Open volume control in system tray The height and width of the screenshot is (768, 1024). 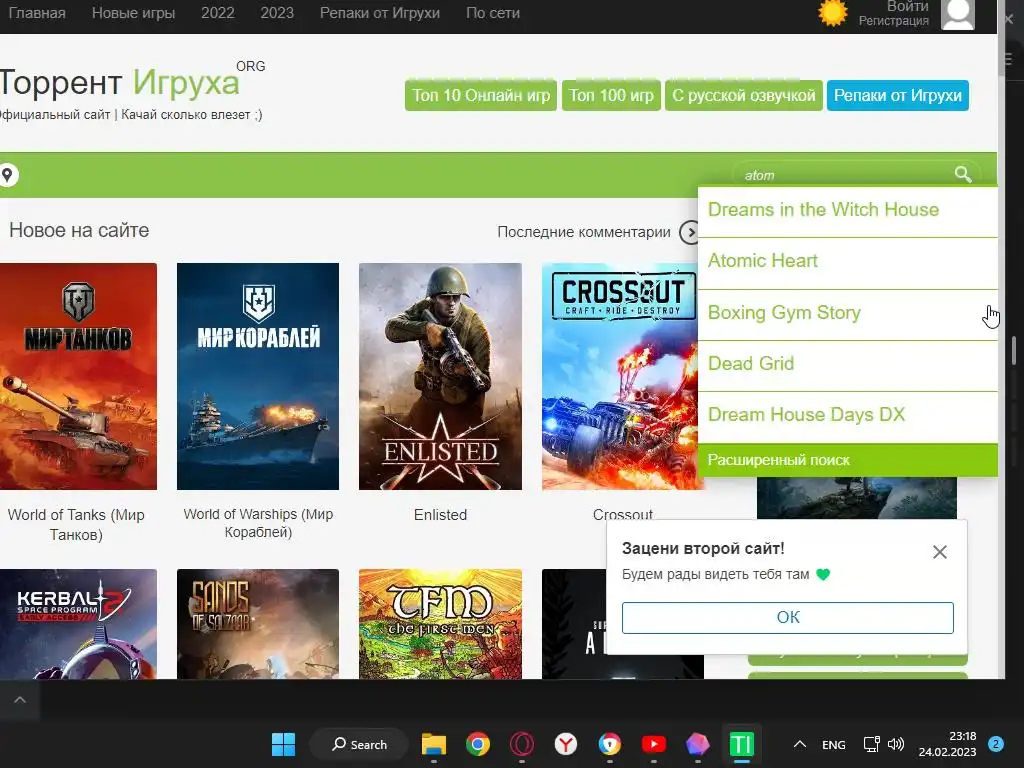coord(896,744)
